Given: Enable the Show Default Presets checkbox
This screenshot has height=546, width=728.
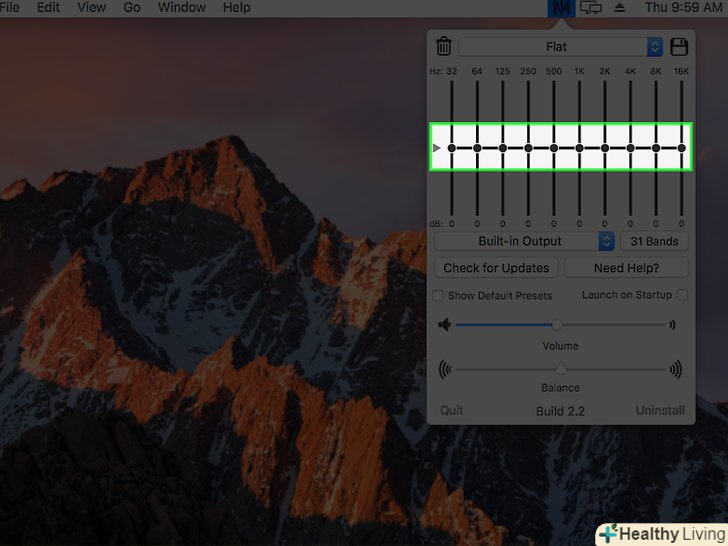Looking at the screenshot, I should 438,296.
